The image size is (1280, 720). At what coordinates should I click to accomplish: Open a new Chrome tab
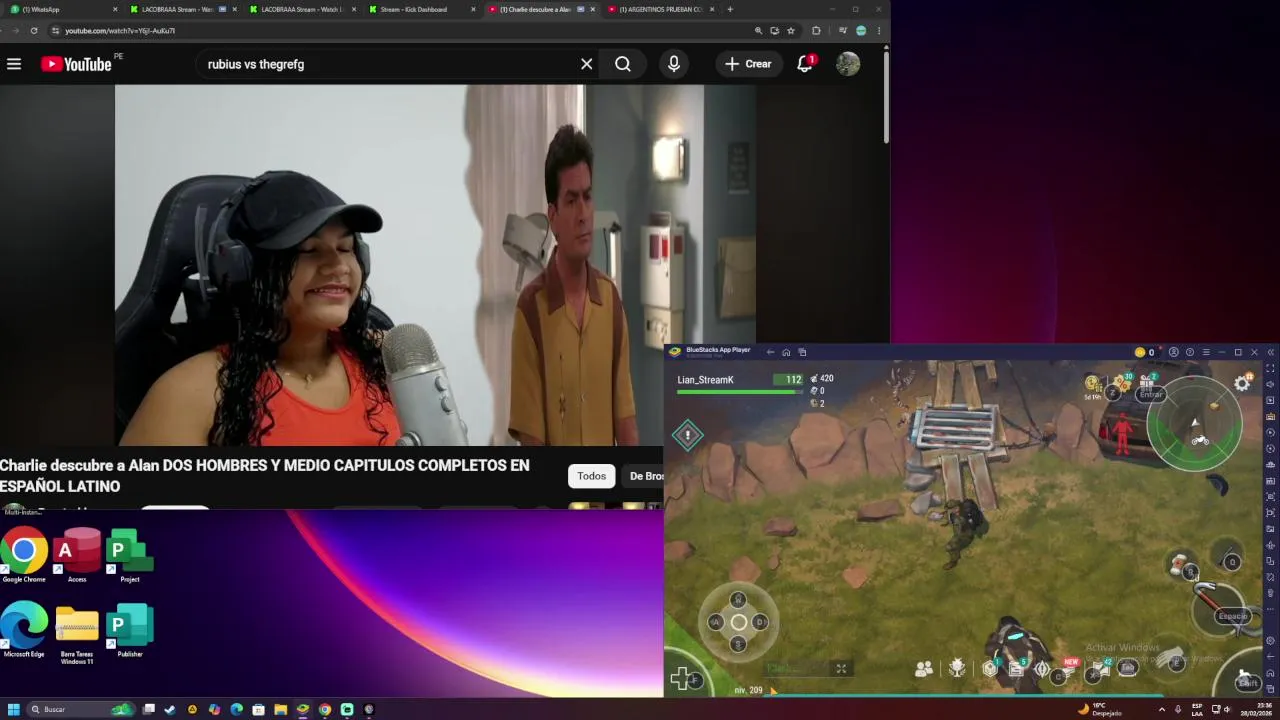tap(730, 9)
